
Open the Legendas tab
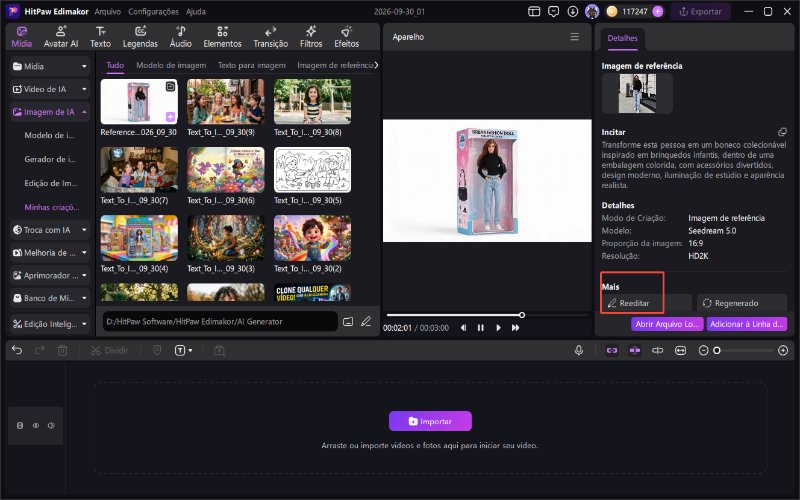(140, 37)
